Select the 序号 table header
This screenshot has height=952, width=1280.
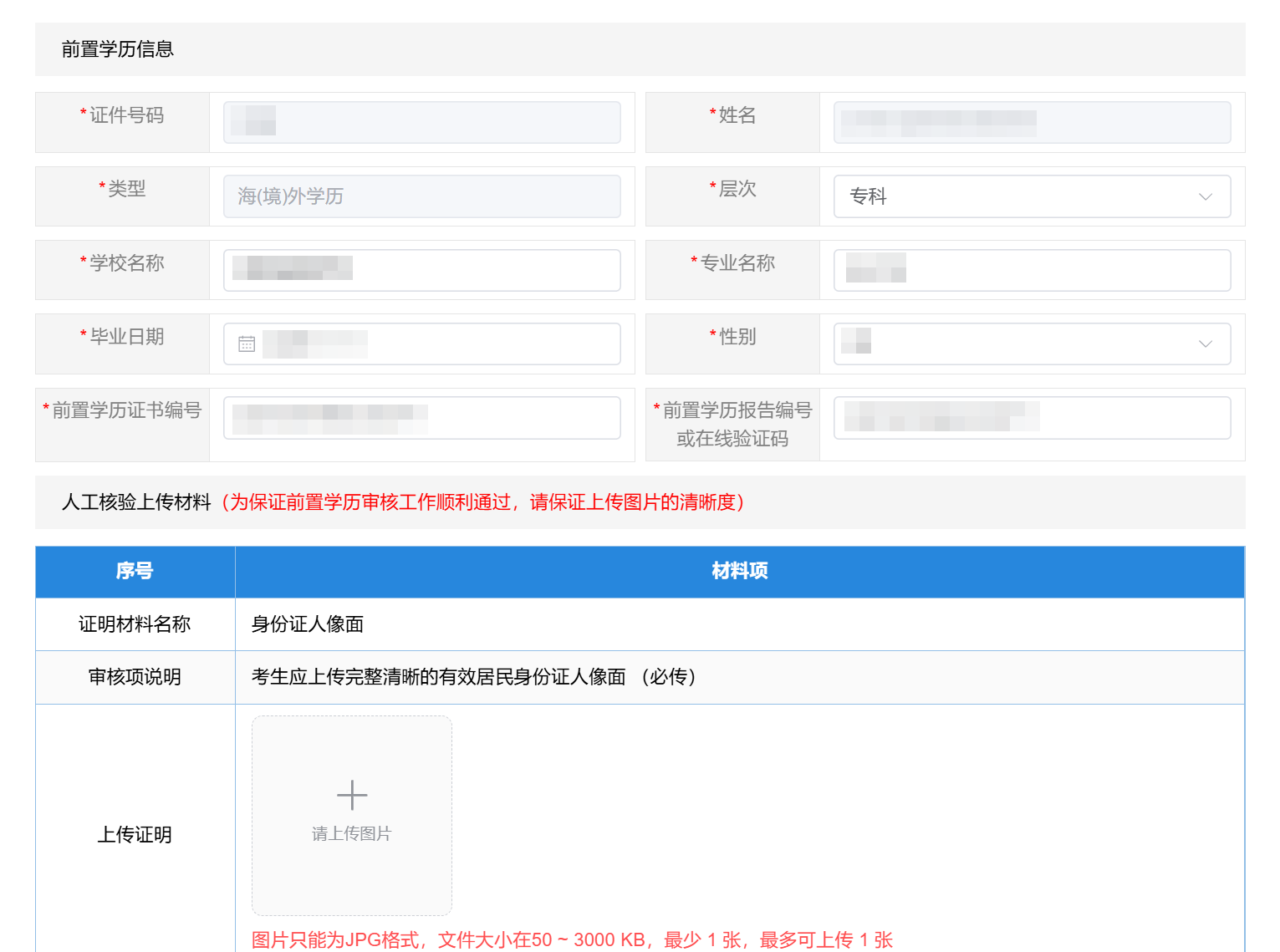pyautogui.click(x=135, y=572)
